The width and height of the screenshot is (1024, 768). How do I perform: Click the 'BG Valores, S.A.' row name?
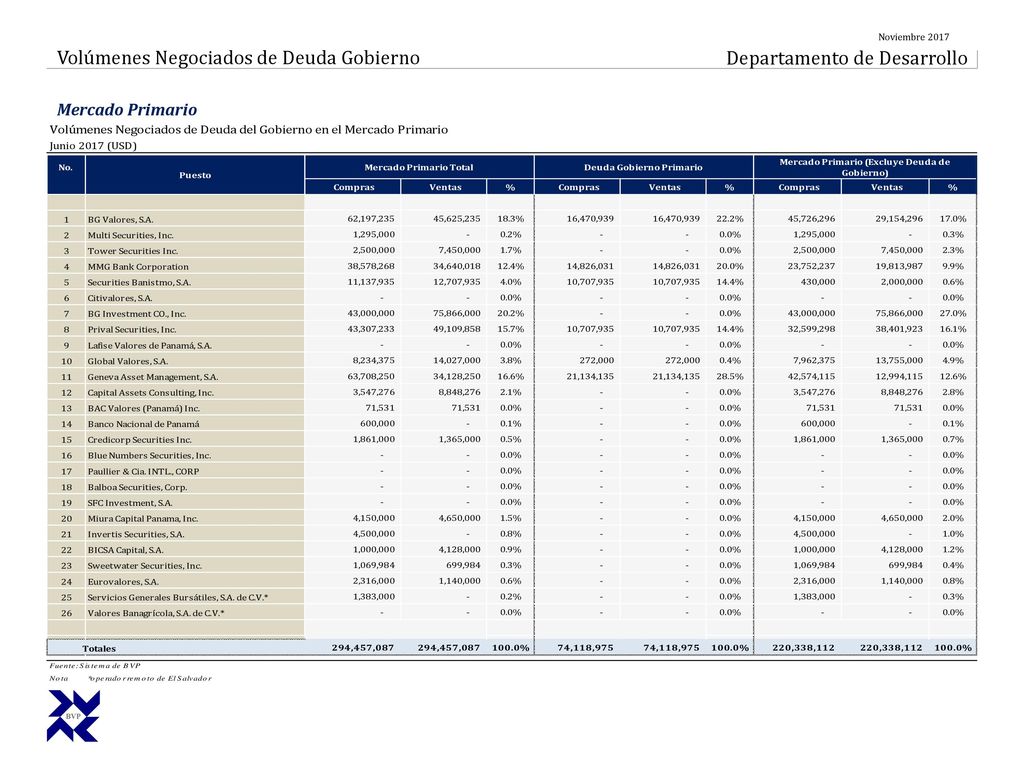pyautogui.click(x=121, y=219)
